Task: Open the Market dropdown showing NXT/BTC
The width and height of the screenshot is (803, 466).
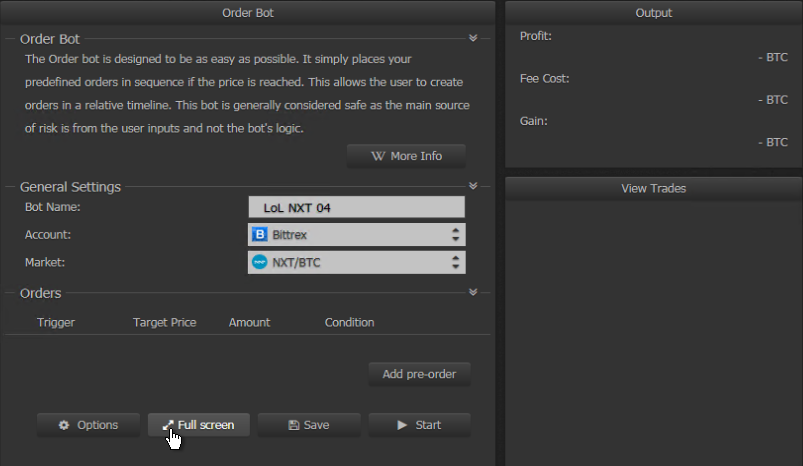Action: pos(356,262)
